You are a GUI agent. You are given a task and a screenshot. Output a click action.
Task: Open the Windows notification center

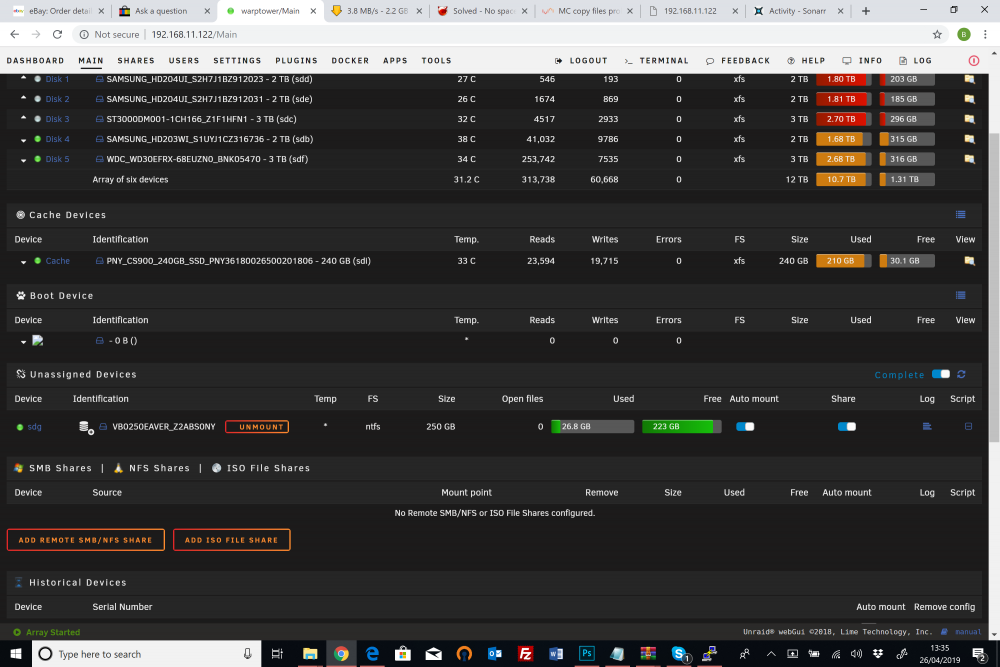coord(979,654)
